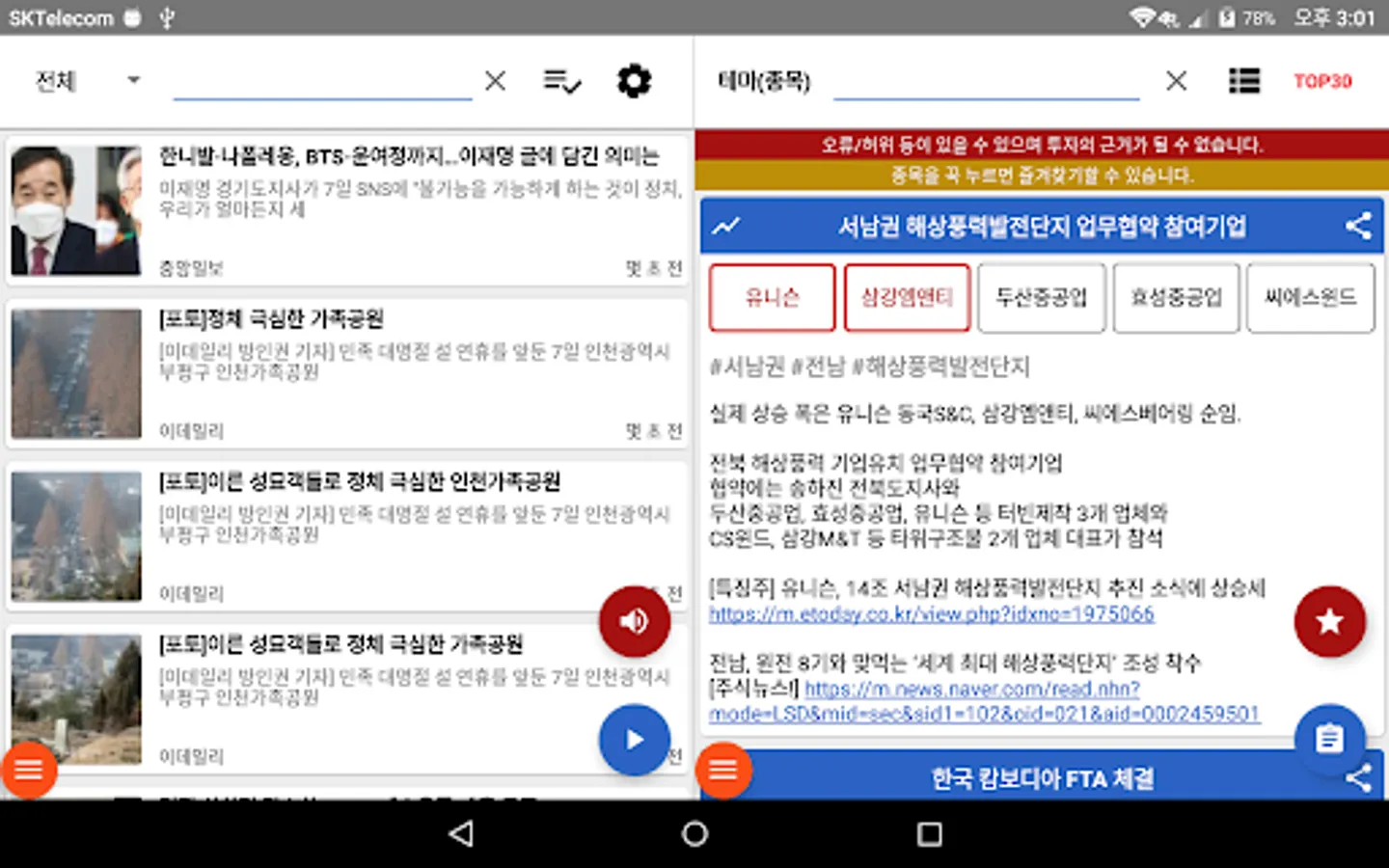Click the yellow favorites hint banner
Viewport: 1389px width, 868px height.
point(1042,175)
